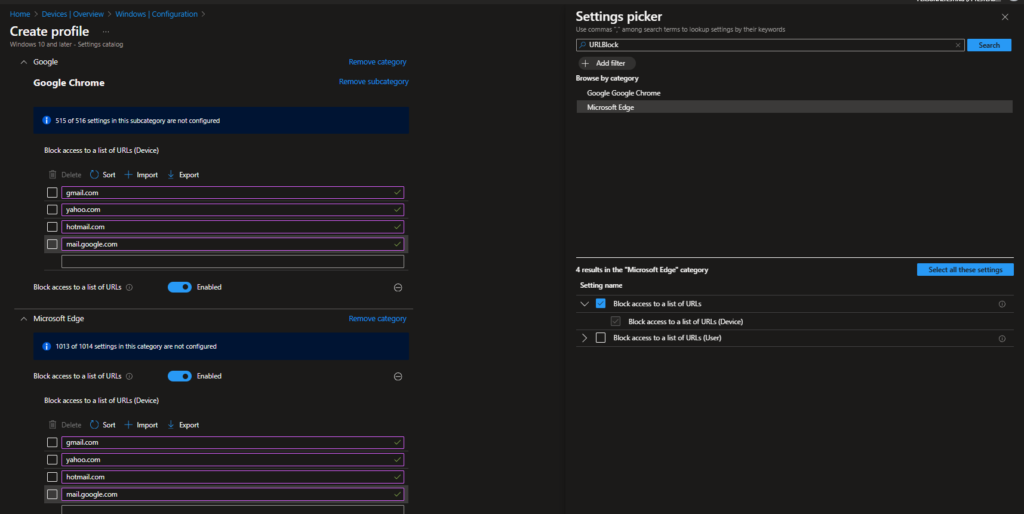Click the Add filter button
The image size is (1024, 514).
[x=607, y=63]
